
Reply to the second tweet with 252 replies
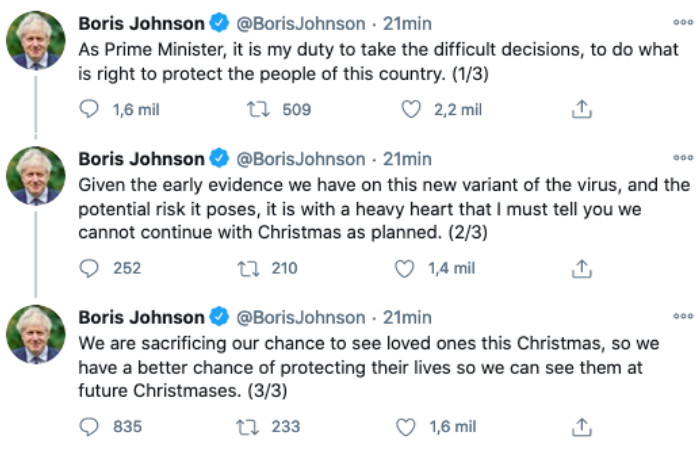(x=90, y=268)
